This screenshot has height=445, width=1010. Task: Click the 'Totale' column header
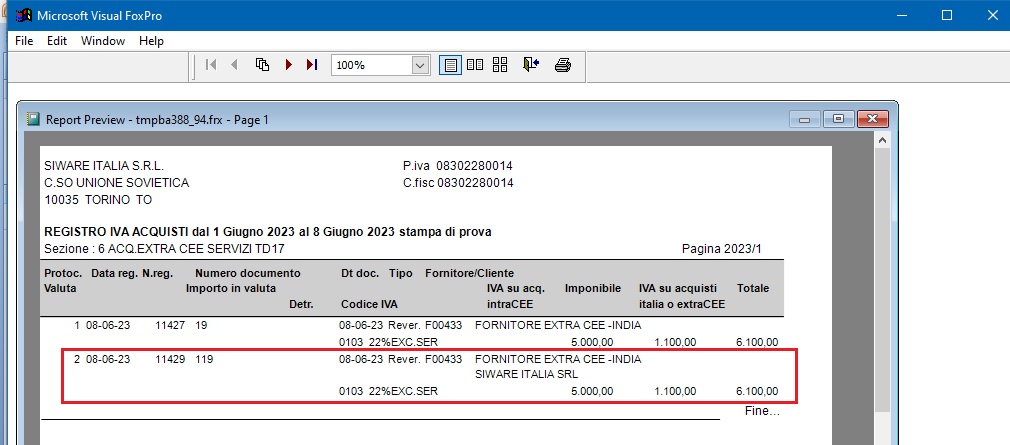752,288
